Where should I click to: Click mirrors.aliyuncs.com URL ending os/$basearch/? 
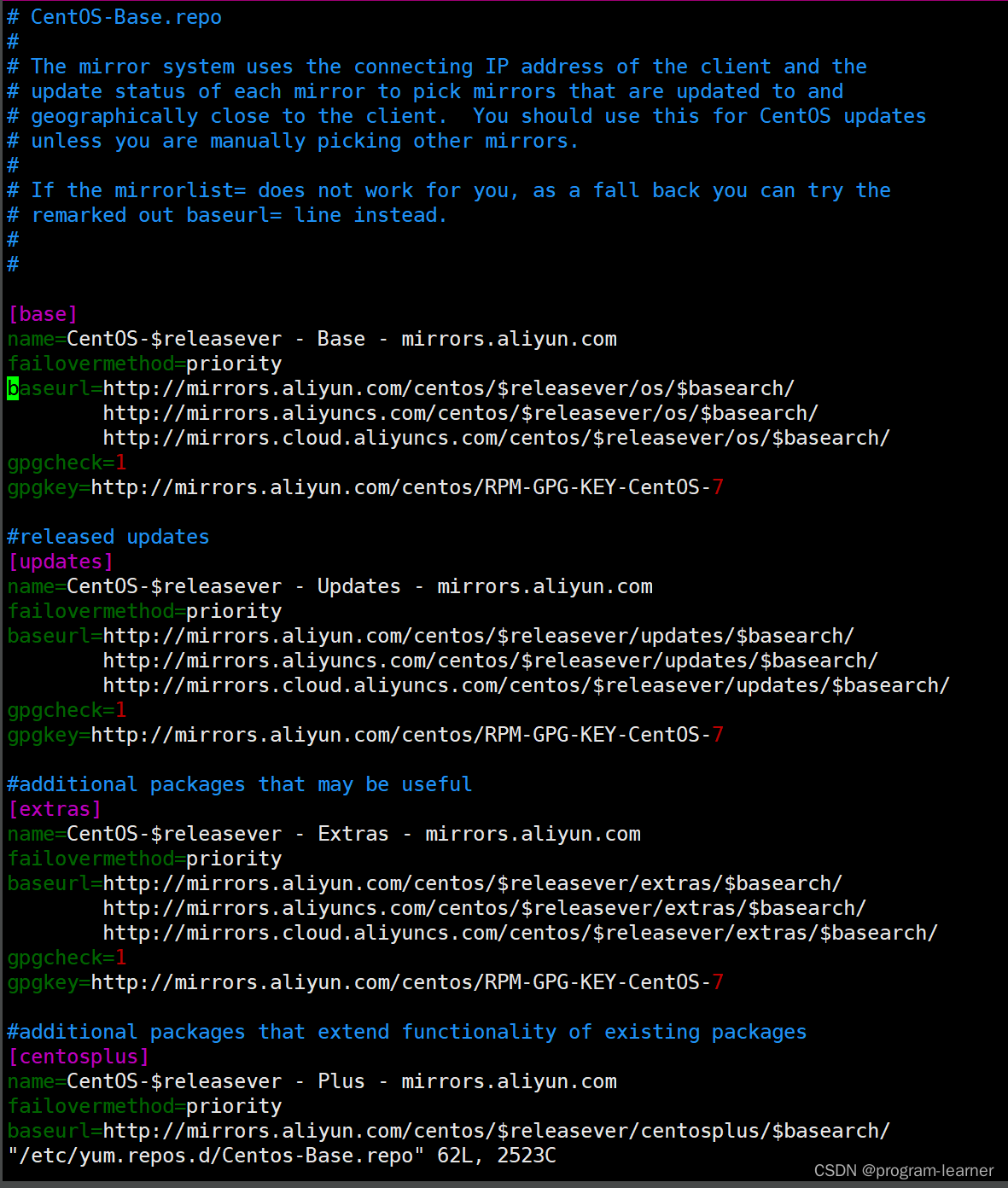coord(461,413)
